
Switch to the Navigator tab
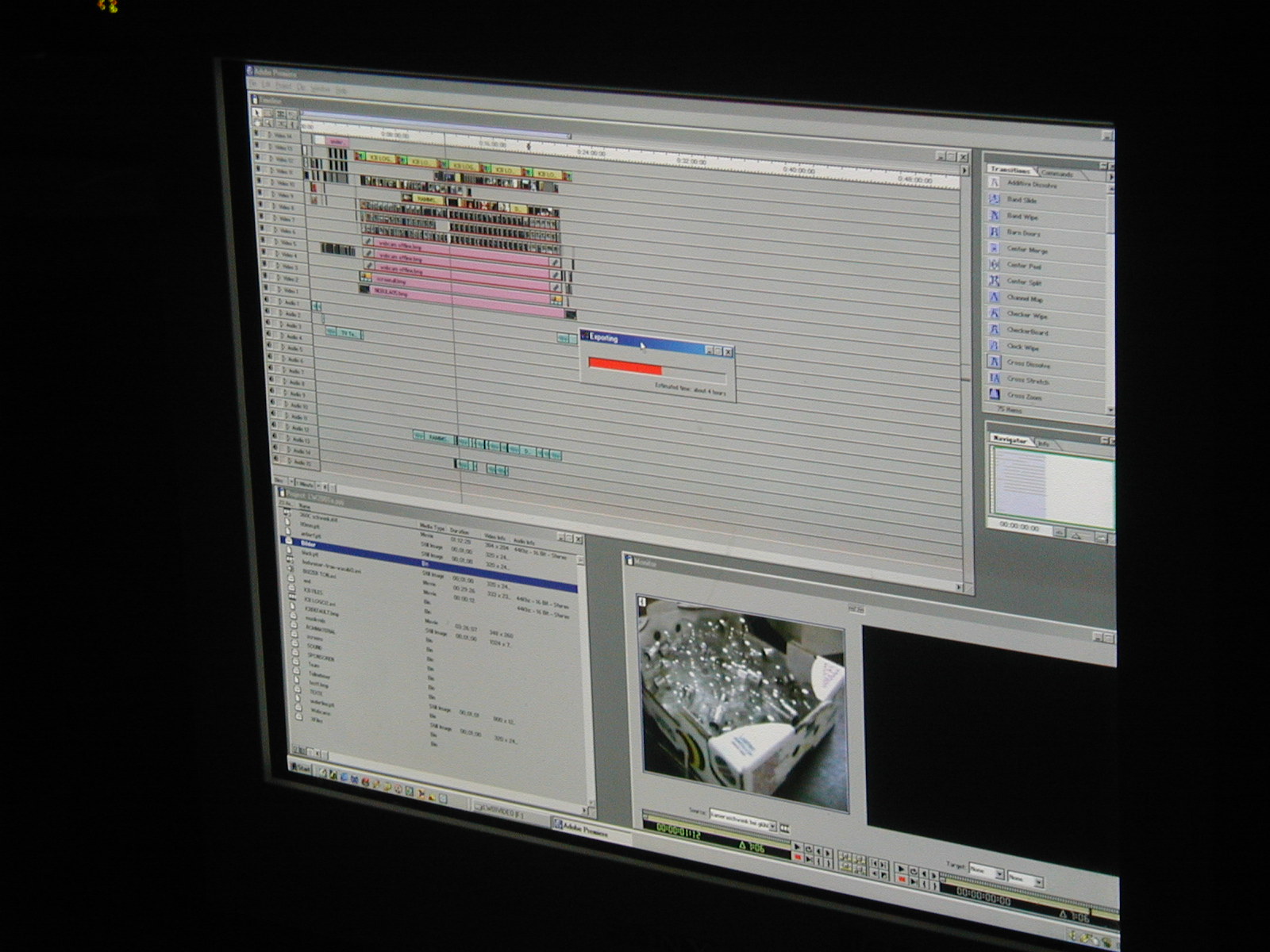point(1012,440)
